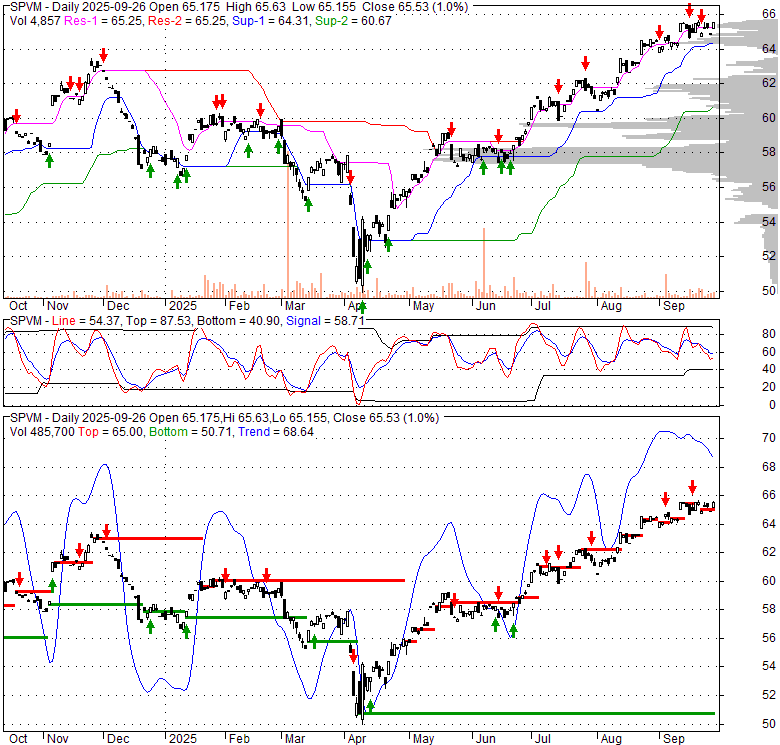Select the Sup-2 = 60.67 legend entry
The width and height of the screenshot is (780, 745).
point(353,21)
